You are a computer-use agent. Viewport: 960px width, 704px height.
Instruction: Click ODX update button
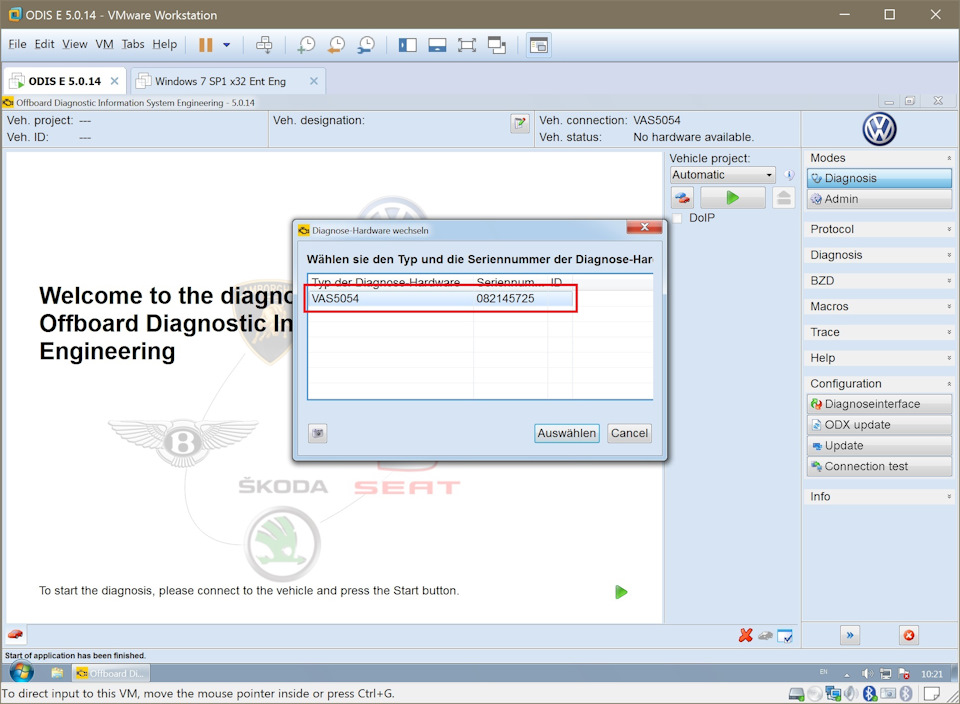pos(879,425)
